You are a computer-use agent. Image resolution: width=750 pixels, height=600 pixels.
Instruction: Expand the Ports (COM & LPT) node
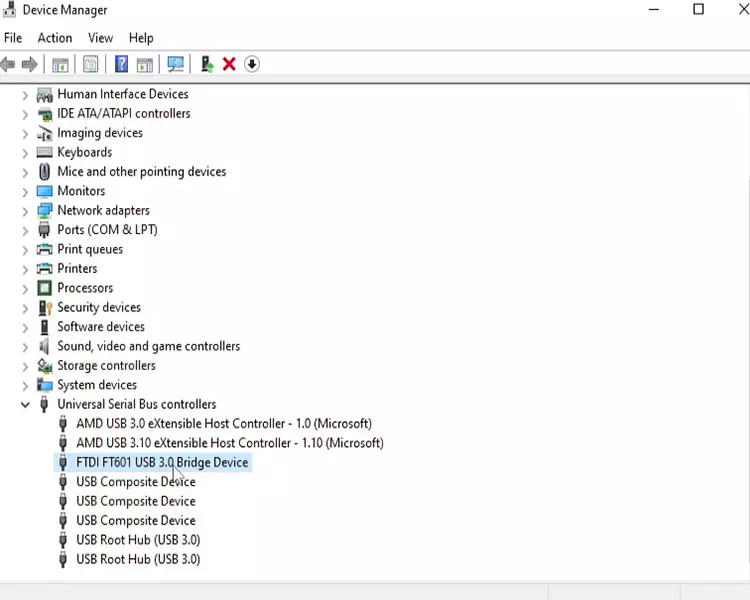tap(25, 230)
